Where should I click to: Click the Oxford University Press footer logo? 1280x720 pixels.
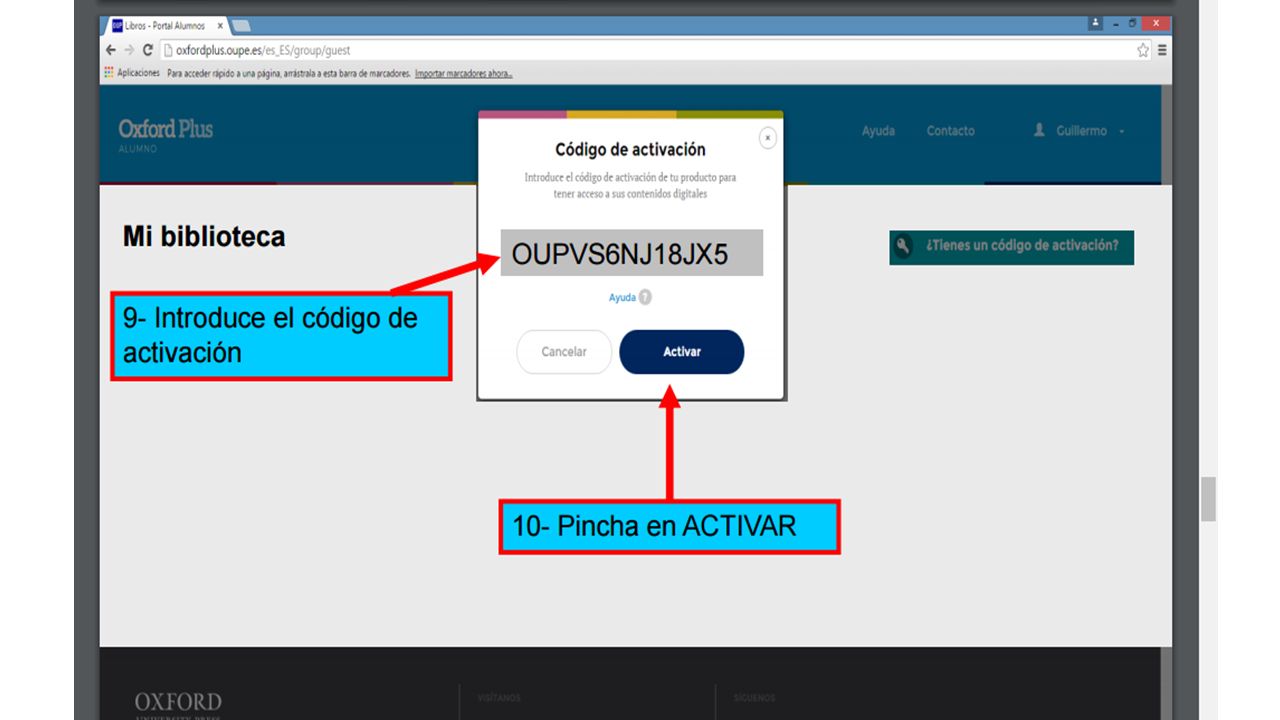(178, 704)
